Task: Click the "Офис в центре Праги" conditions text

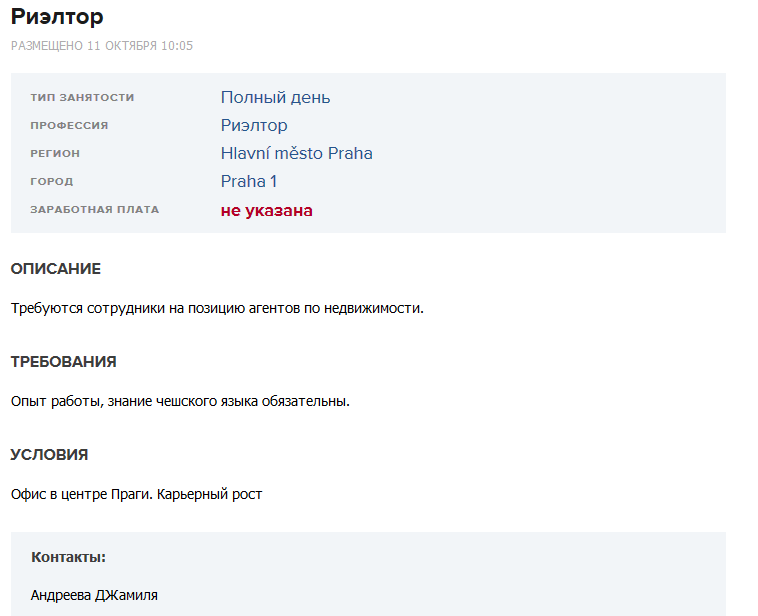Action: point(136,494)
